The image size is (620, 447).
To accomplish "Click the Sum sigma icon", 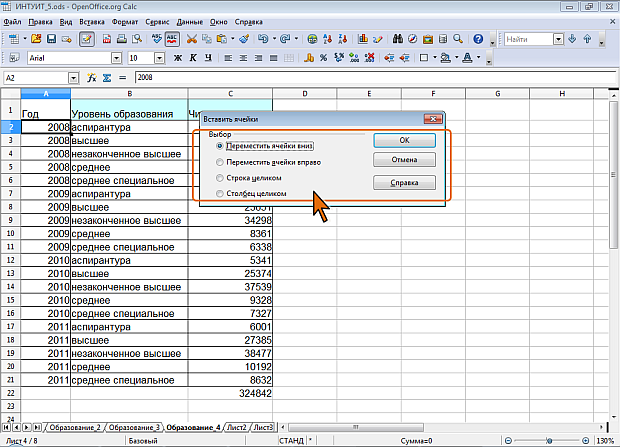I will (x=105, y=77).
